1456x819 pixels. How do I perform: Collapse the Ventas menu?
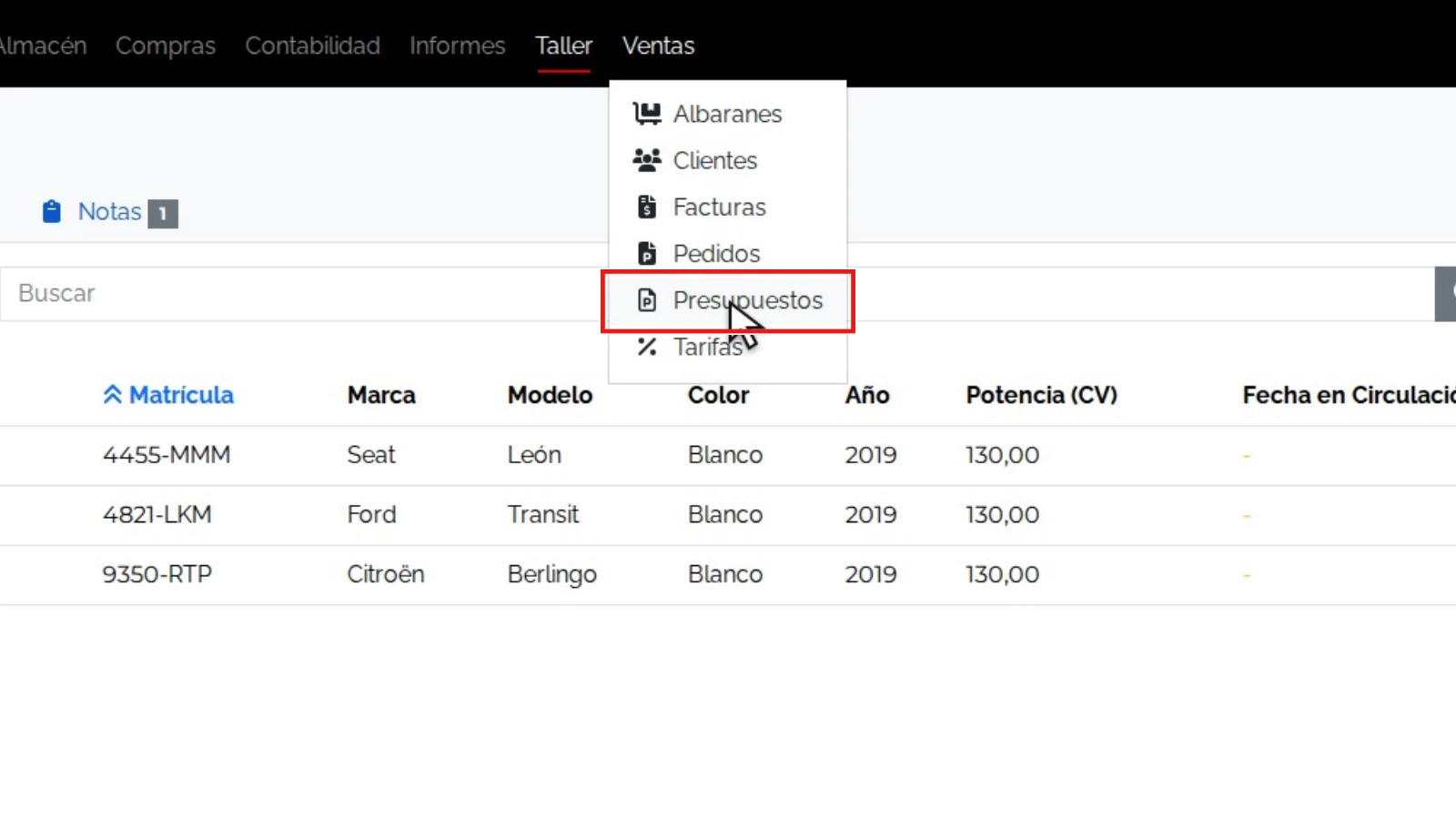click(659, 45)
